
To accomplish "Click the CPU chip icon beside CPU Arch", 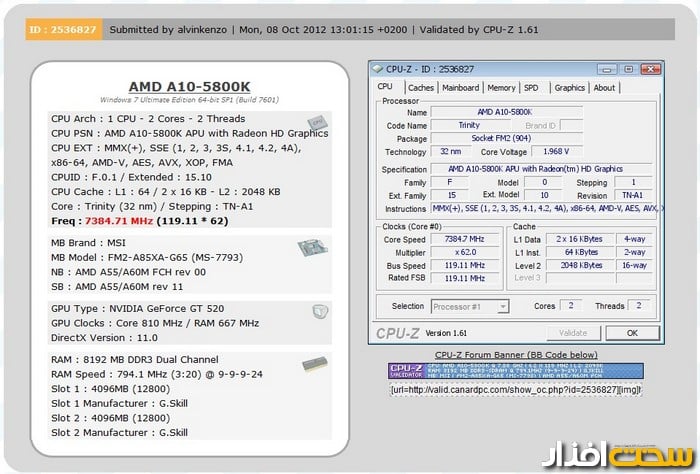I will [x=317, y=123].
